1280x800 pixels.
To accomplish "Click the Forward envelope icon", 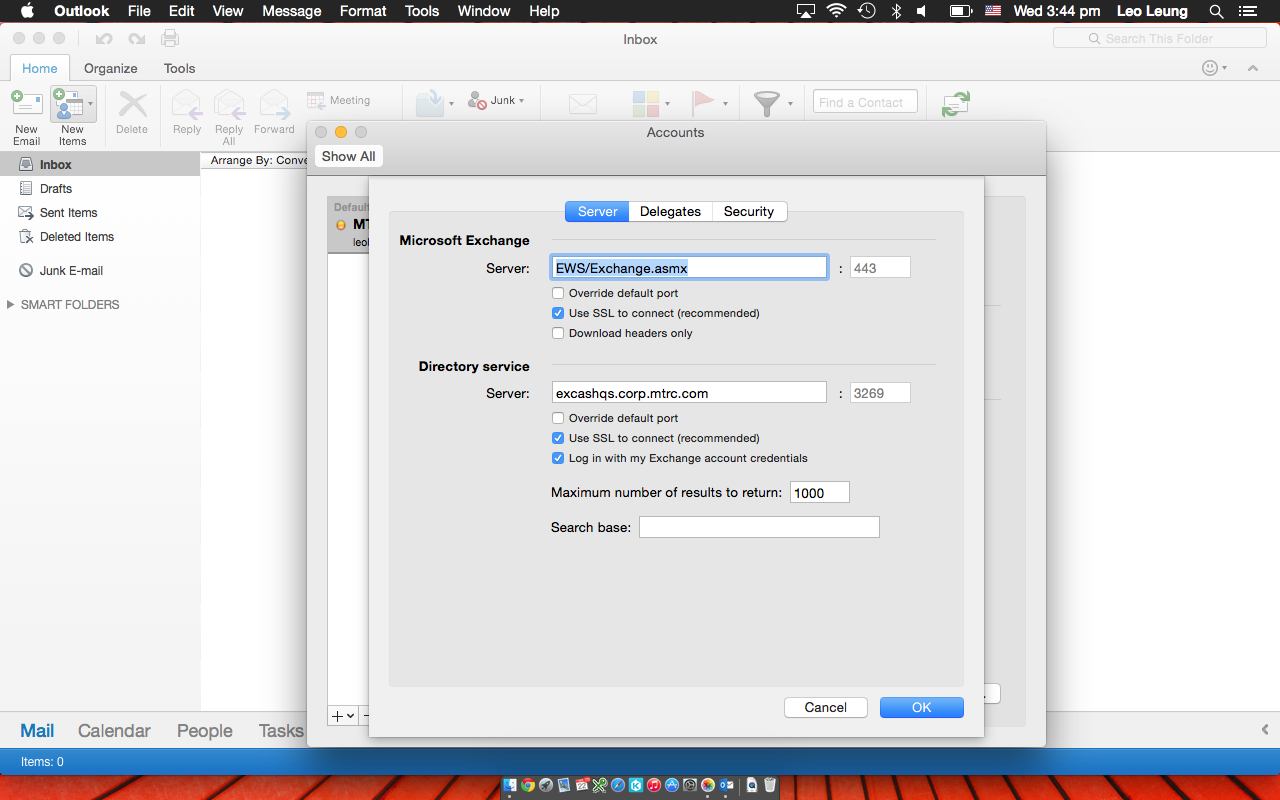I will [274, 104].
